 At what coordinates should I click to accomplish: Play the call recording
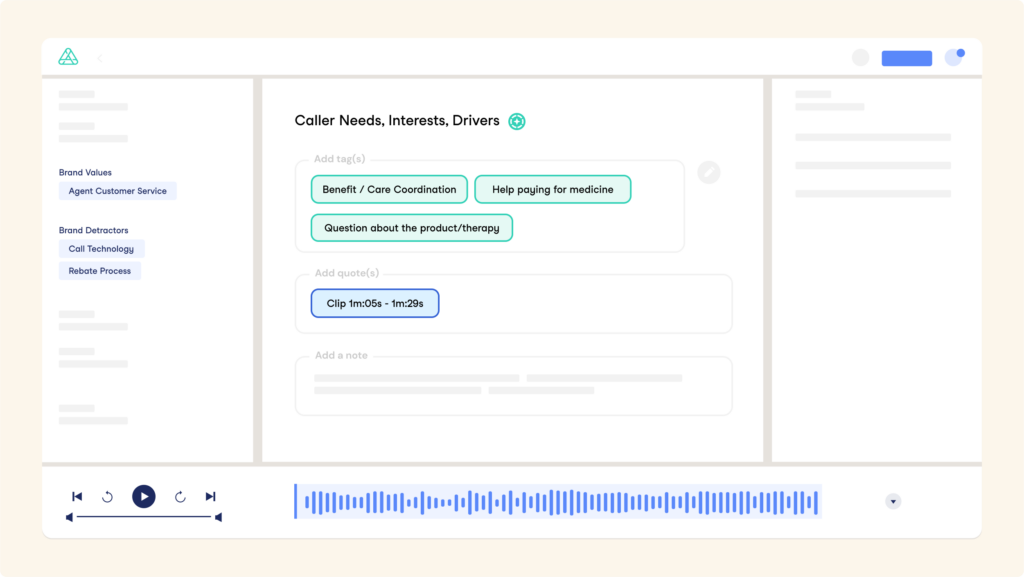144,497
